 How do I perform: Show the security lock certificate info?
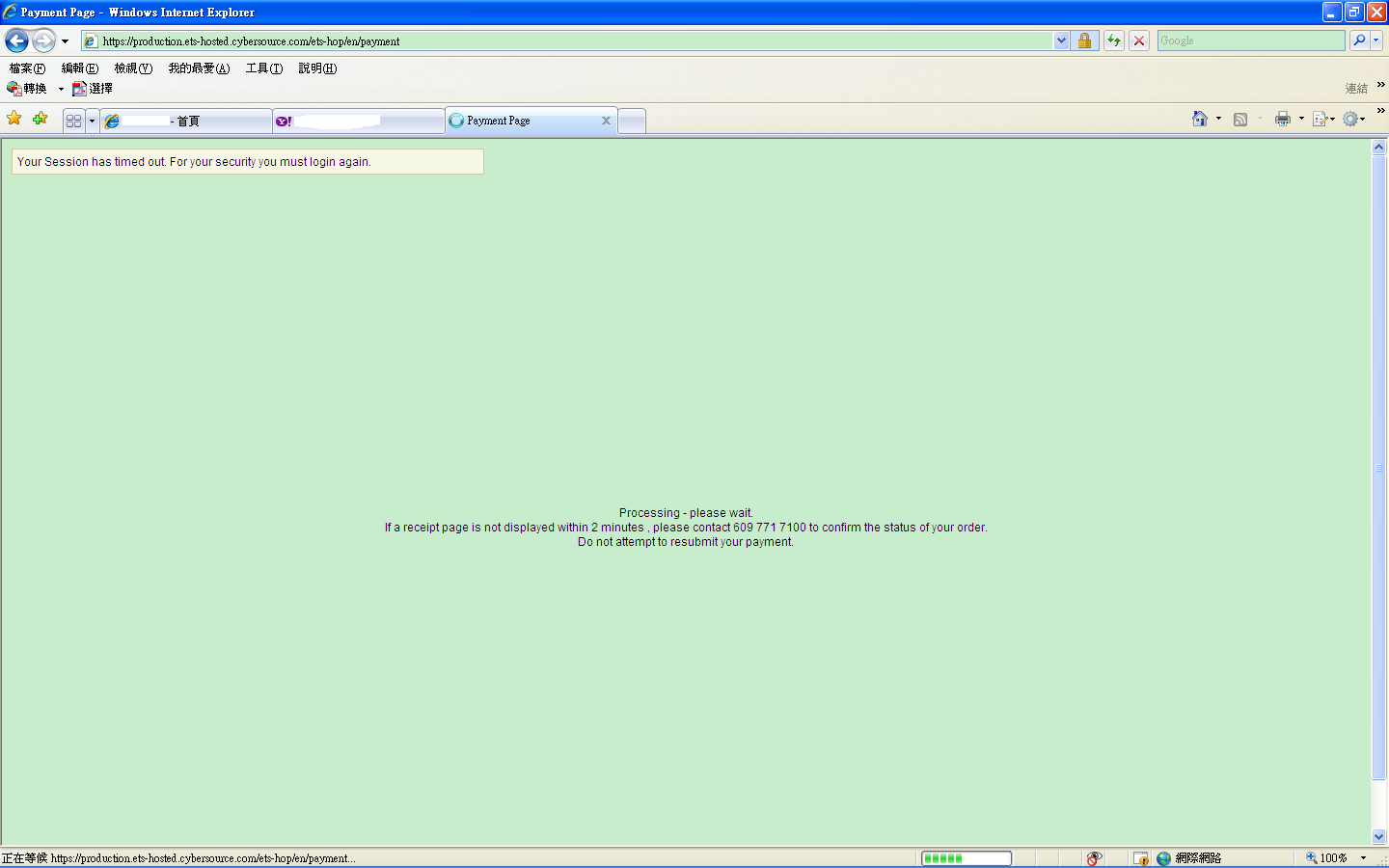tap(1084, 41)
